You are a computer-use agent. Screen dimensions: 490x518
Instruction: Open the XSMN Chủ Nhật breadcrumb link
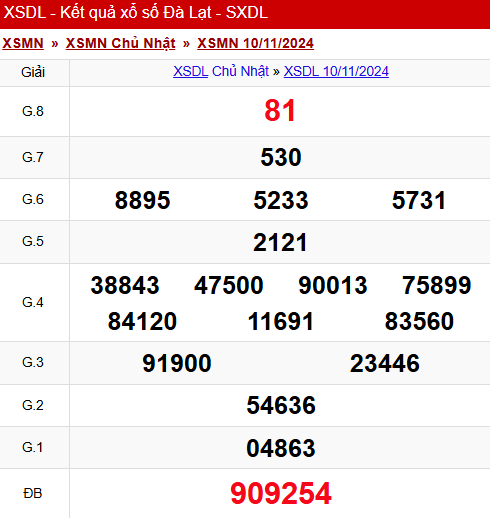(x=120, y=43)
